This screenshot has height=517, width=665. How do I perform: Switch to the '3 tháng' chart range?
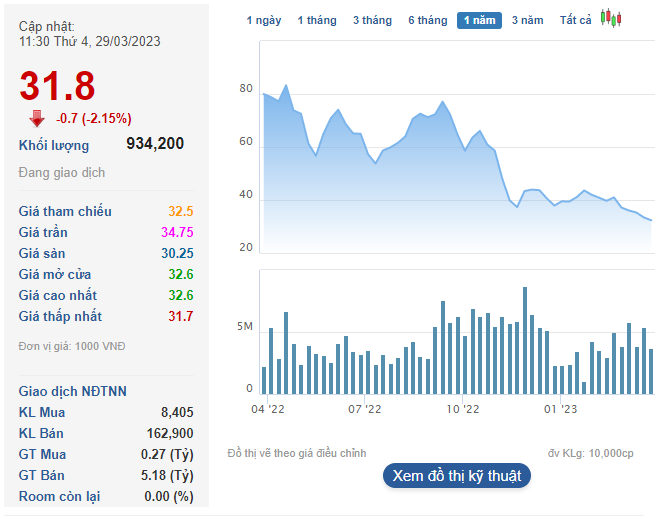point(372,20)
